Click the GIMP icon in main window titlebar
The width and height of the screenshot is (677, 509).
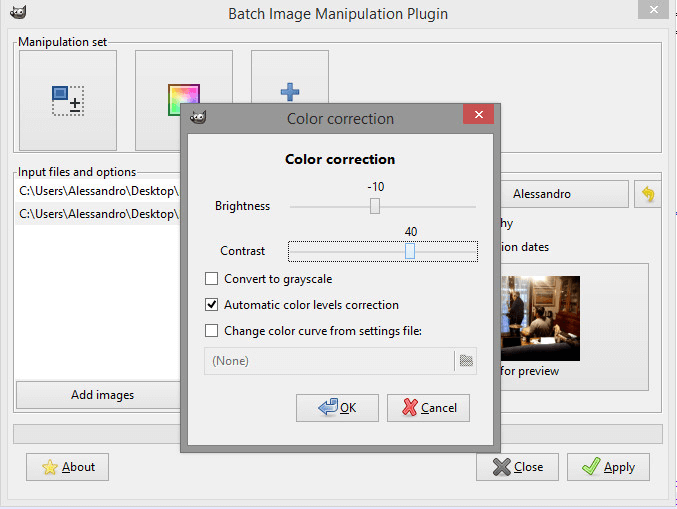[18, 12]
